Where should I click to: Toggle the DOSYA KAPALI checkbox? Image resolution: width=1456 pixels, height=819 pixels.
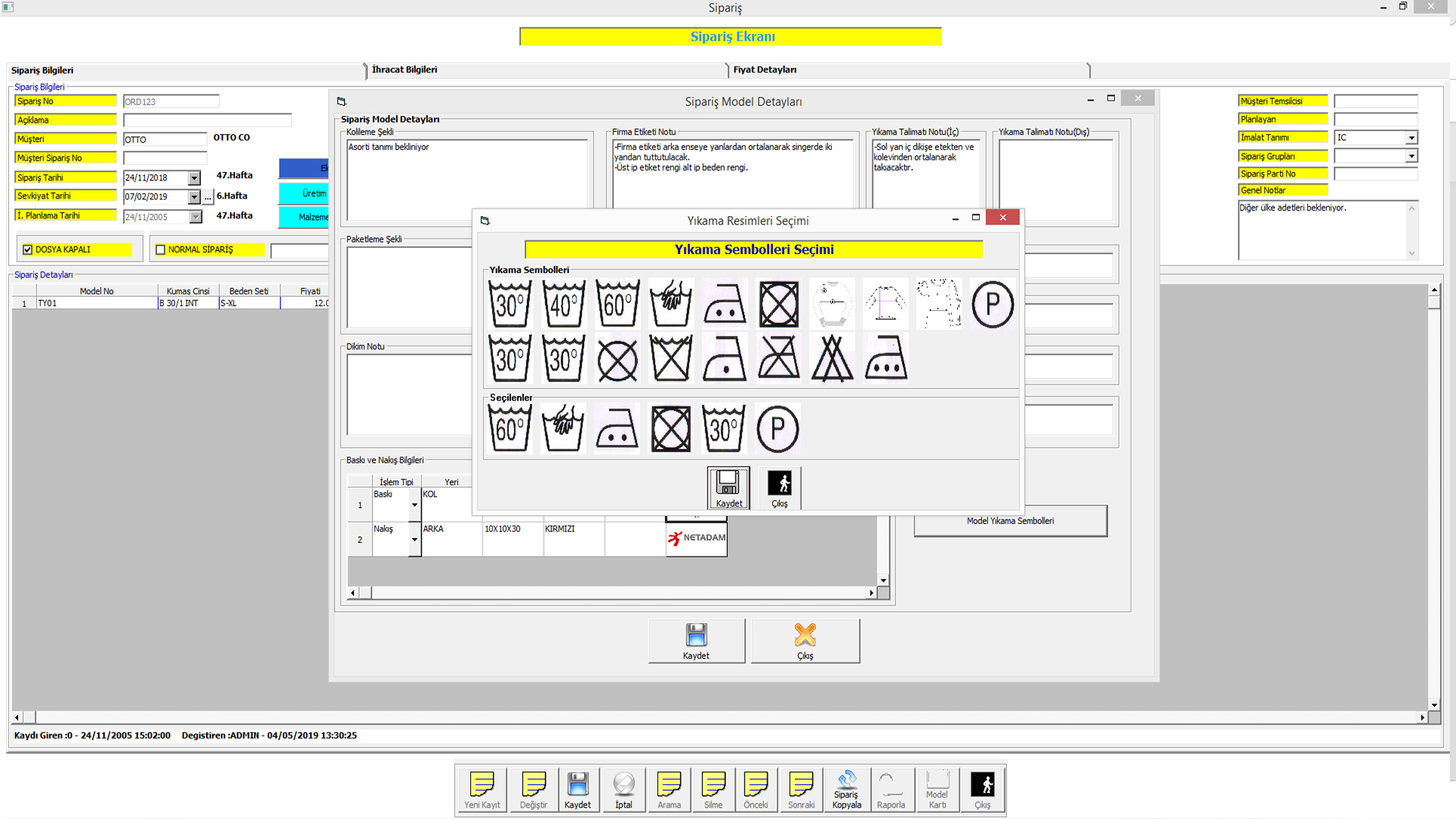tap(28, 249)
